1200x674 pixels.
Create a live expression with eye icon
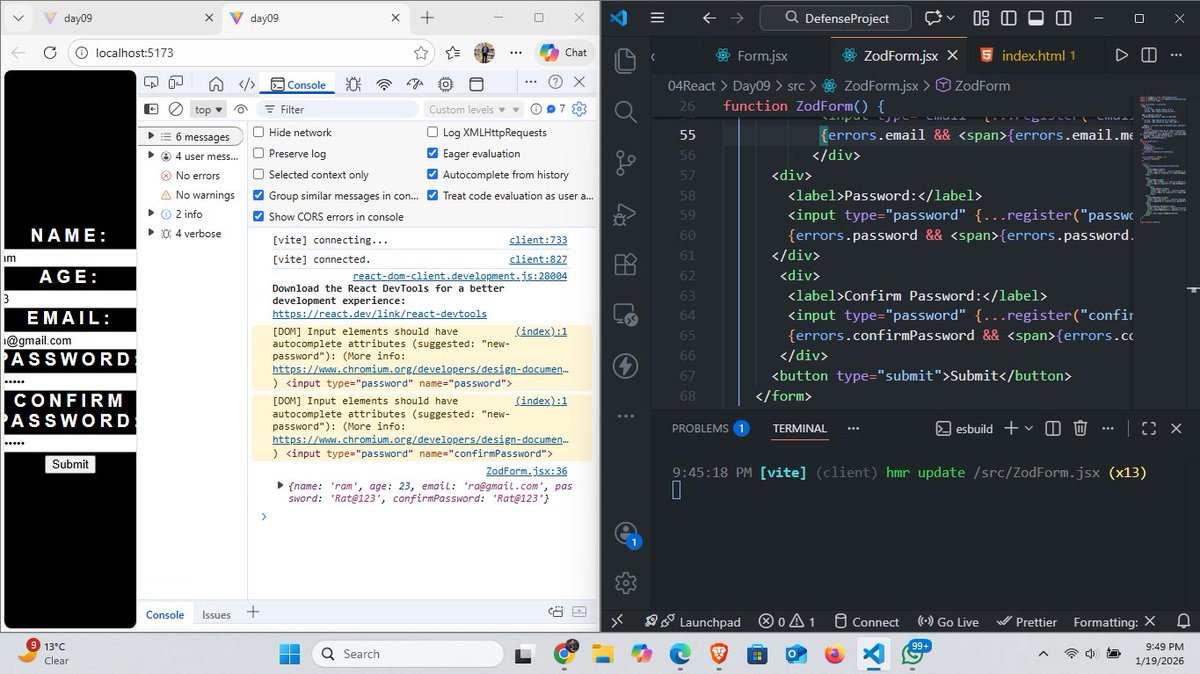241,109
